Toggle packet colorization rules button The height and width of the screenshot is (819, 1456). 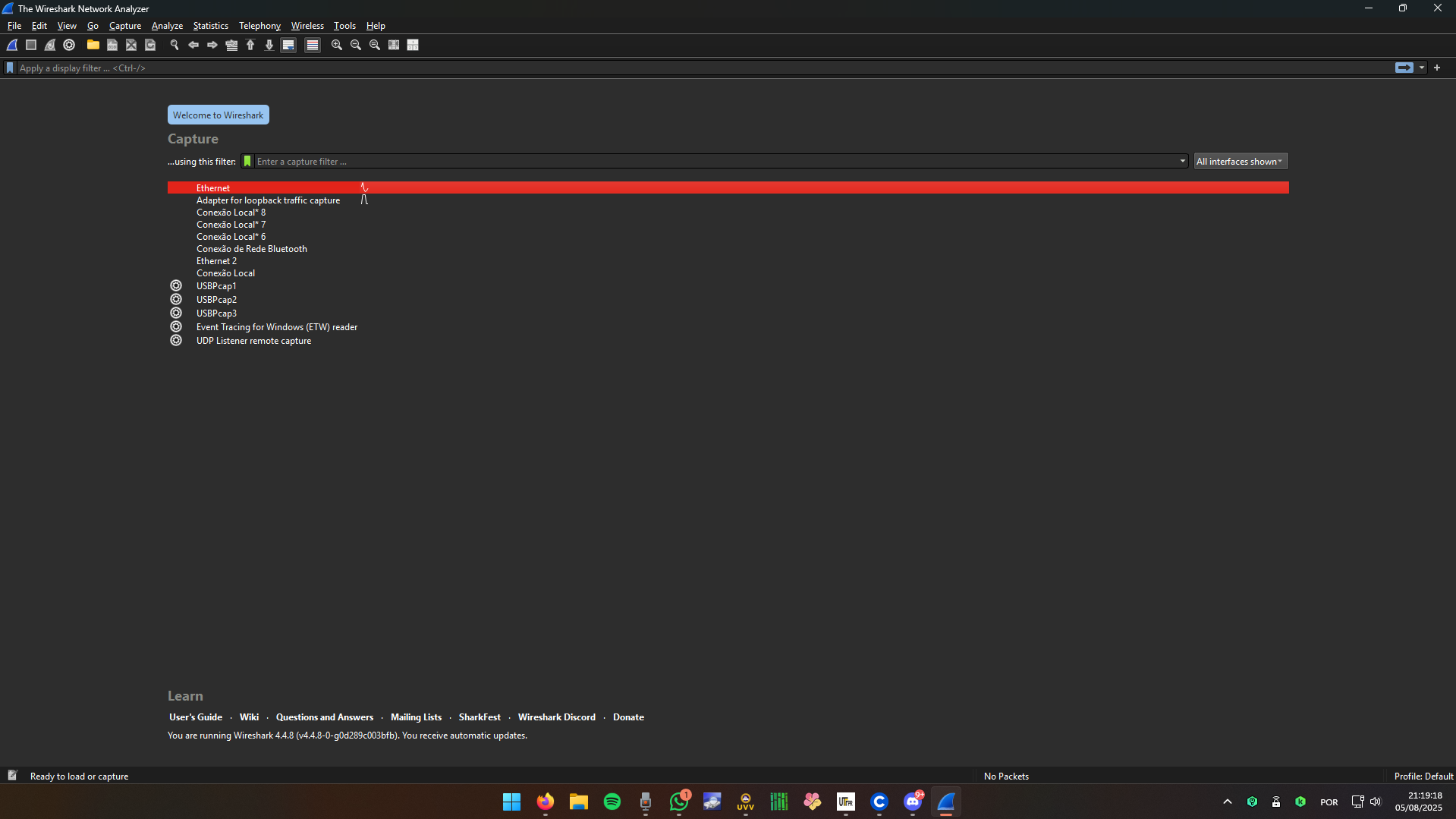pyautogui.click(x=312, y=46)
